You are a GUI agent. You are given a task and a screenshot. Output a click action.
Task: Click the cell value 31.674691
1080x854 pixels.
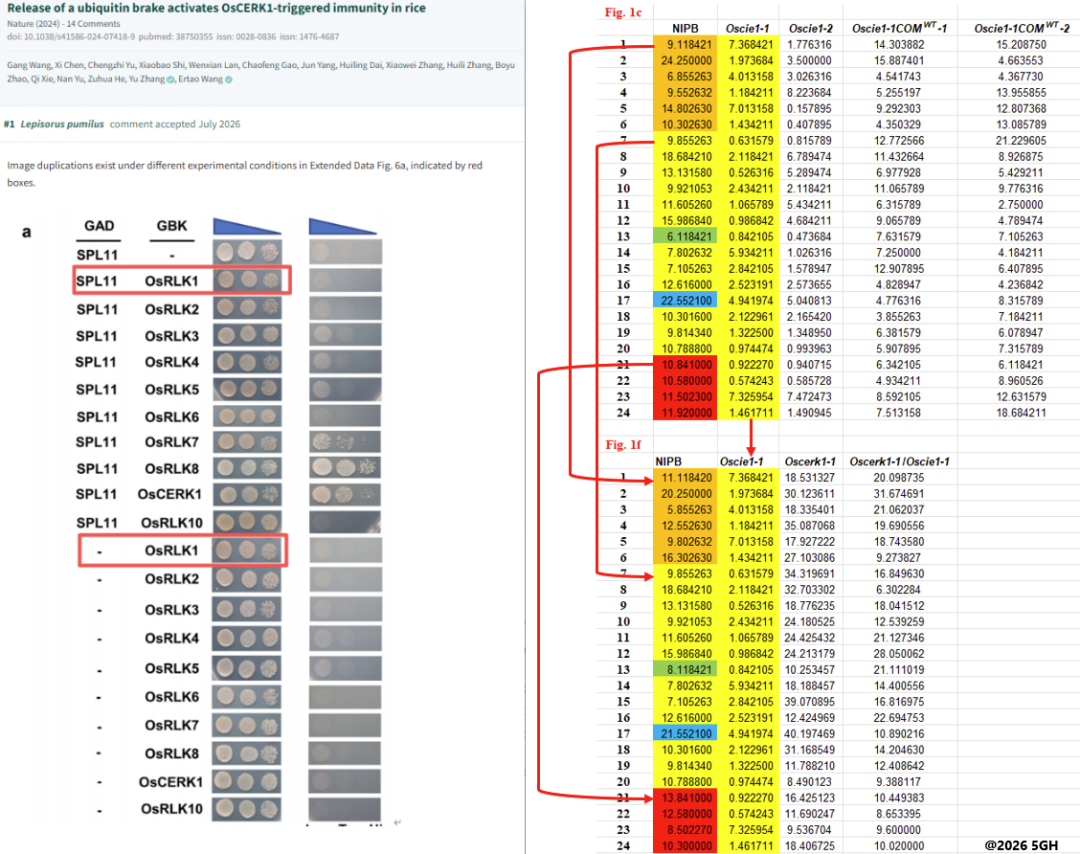click(899, 494)
